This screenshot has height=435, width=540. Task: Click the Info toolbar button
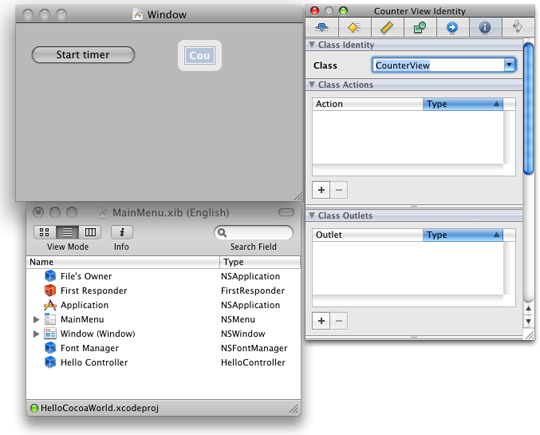pyautogui.click(x=122, y=232)
